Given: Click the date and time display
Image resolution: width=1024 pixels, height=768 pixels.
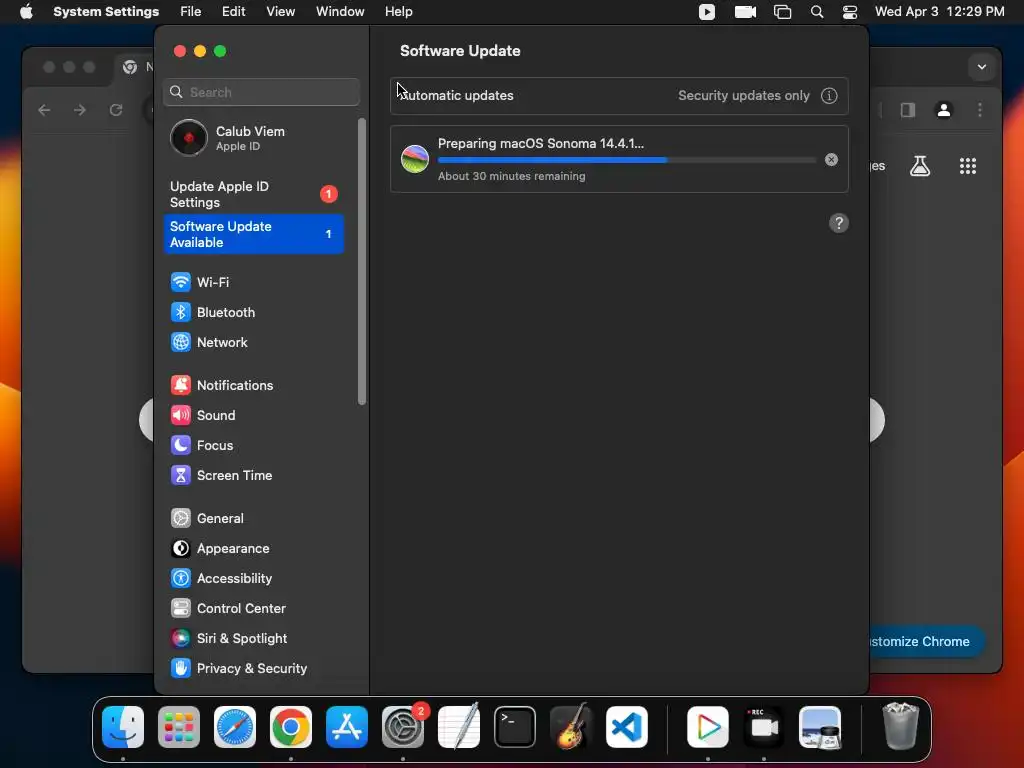Looking at the screenshot, I should [x=940, y=12].
